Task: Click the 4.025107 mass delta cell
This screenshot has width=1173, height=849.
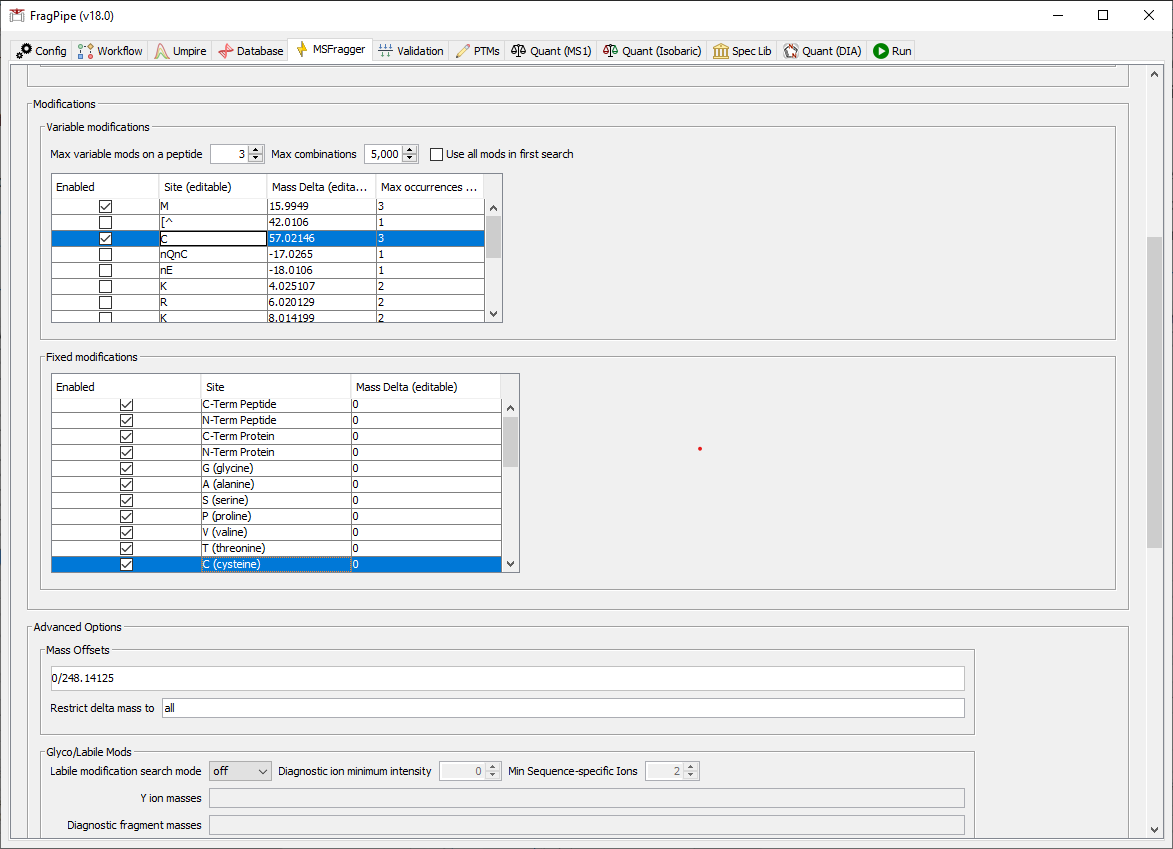Action: click(322, 286)
